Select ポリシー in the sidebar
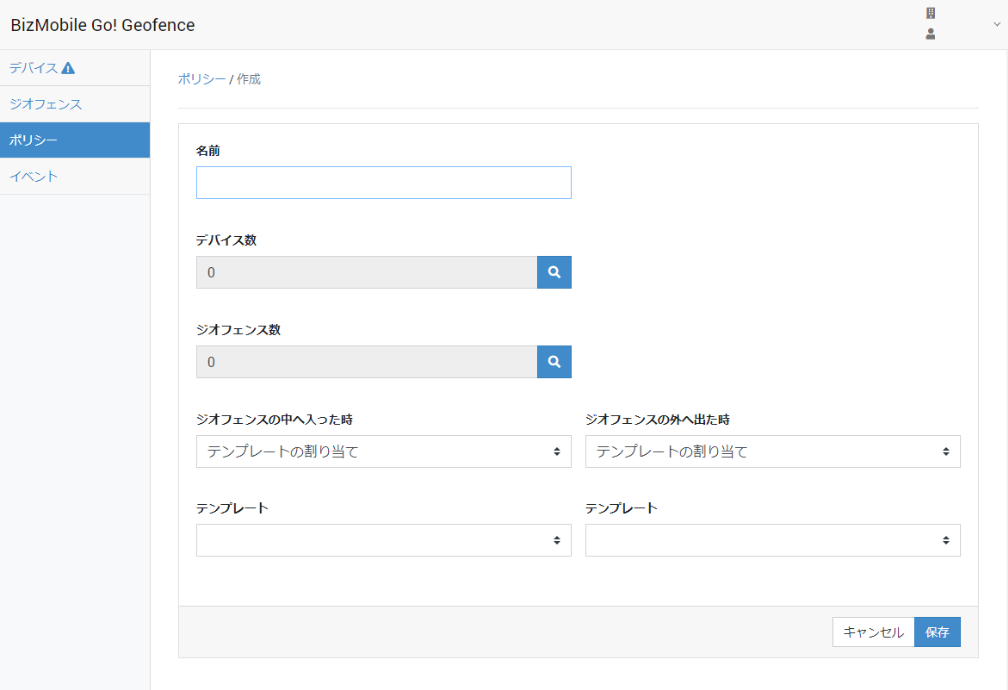This screenshot has width=1008, height=690. (33, 140)
